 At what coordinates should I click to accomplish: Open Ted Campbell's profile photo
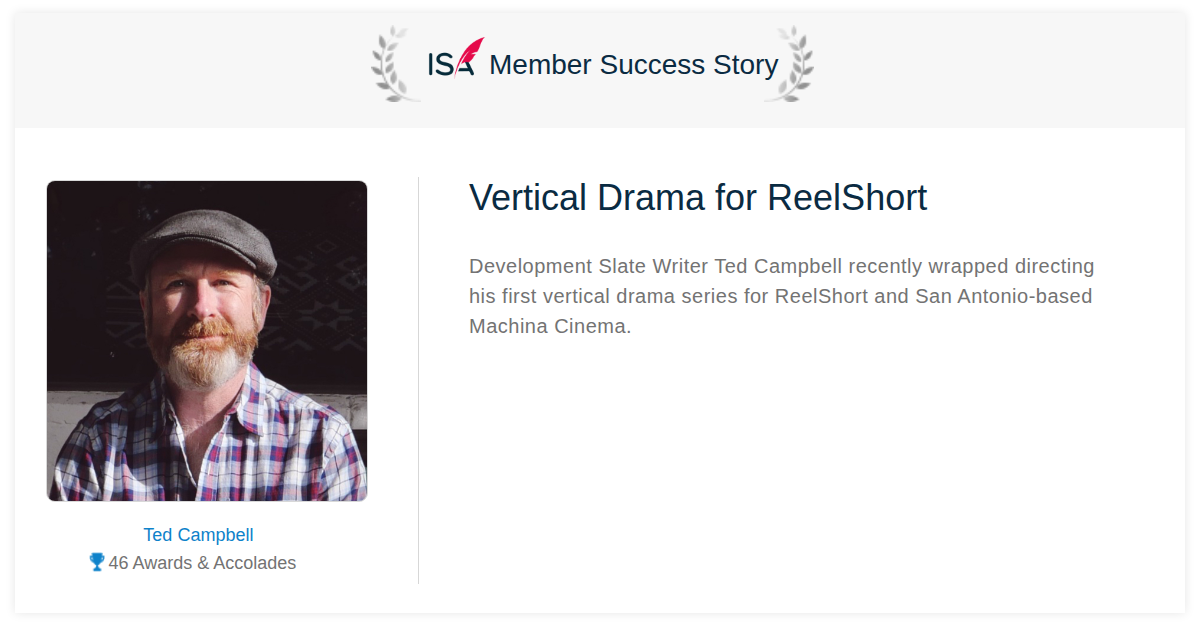[207, 341]
